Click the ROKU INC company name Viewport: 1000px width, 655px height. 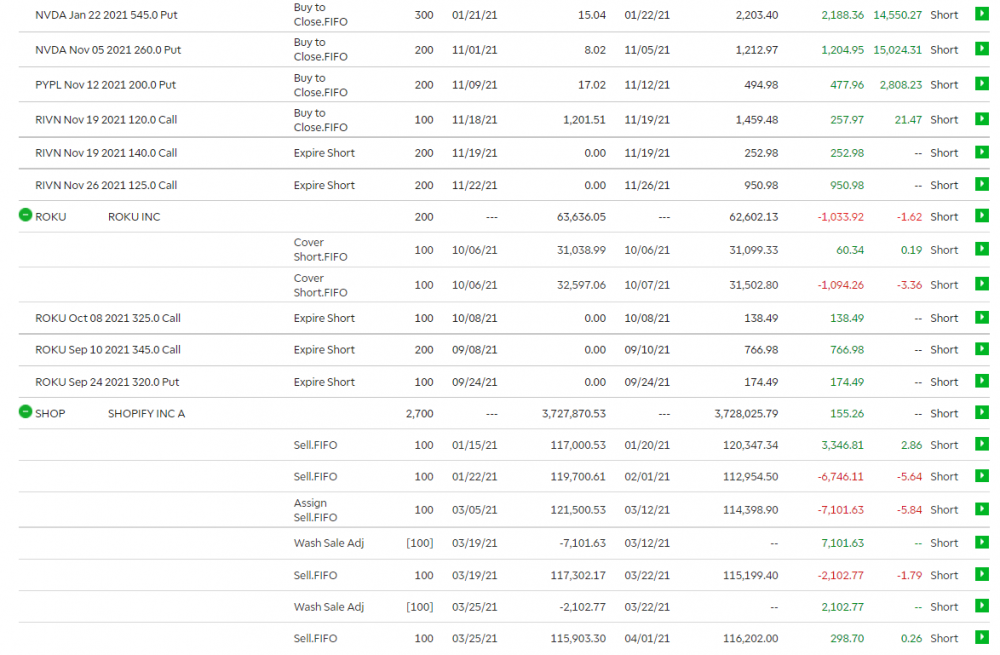pyautogui.click(x=134, y=217)
